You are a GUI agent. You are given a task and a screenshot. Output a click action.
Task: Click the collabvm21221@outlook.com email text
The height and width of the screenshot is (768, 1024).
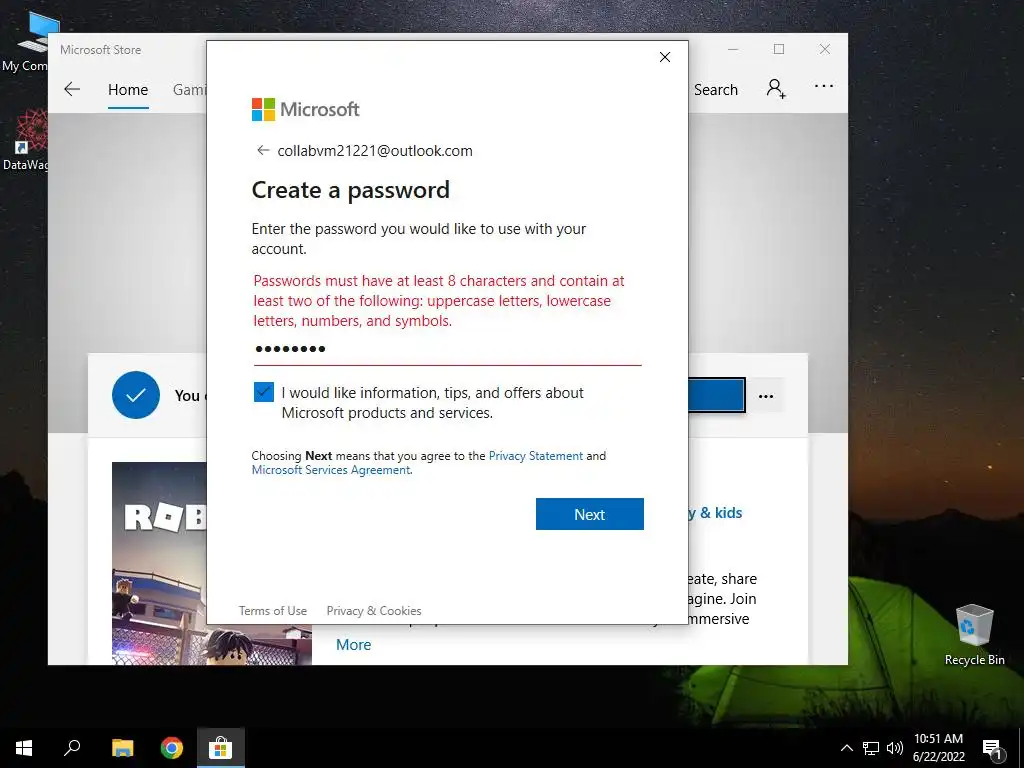coord(375,151)
